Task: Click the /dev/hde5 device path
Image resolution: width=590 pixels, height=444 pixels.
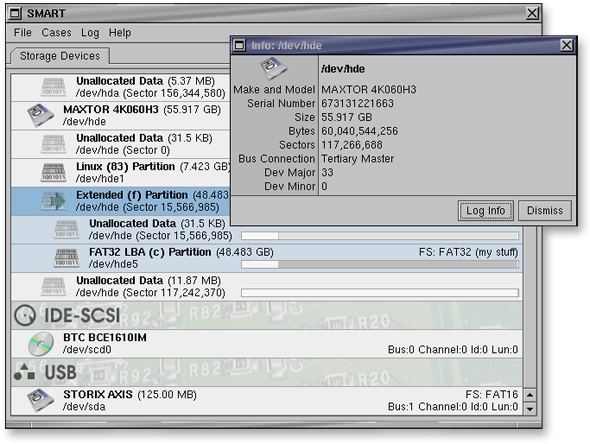Action: [113, 264]
